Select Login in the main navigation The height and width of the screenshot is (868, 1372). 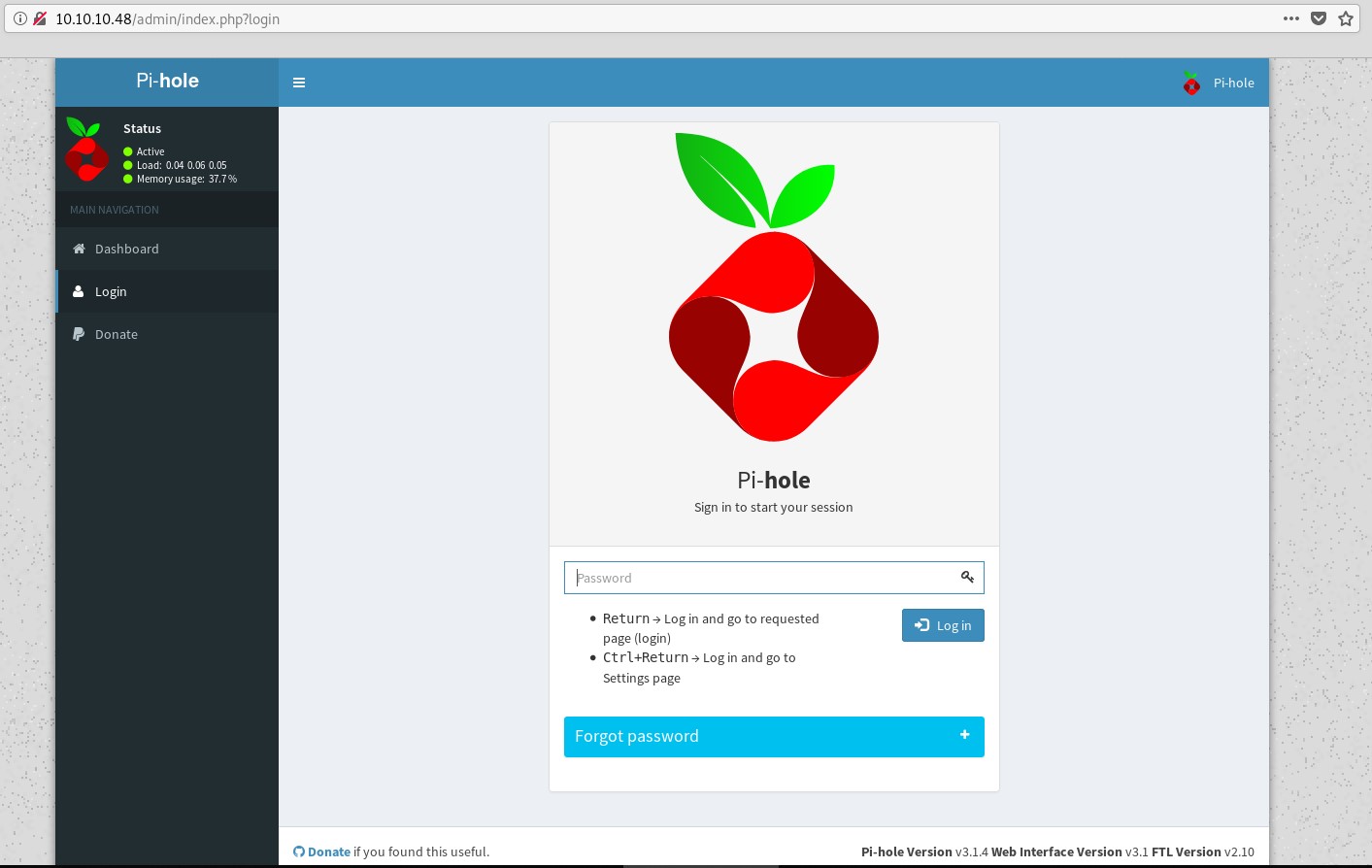pyautogui.click(x=167, y=291)
